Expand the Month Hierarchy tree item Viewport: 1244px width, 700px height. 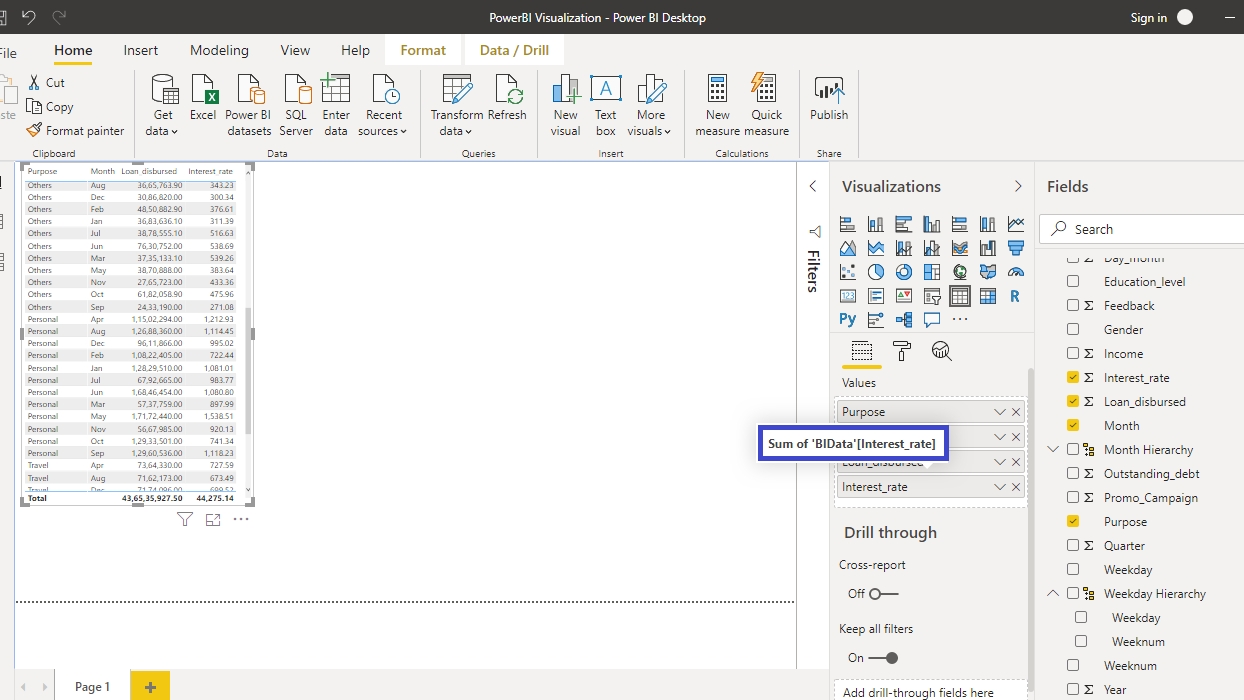pyautogui.click(x=1053, y=450)
